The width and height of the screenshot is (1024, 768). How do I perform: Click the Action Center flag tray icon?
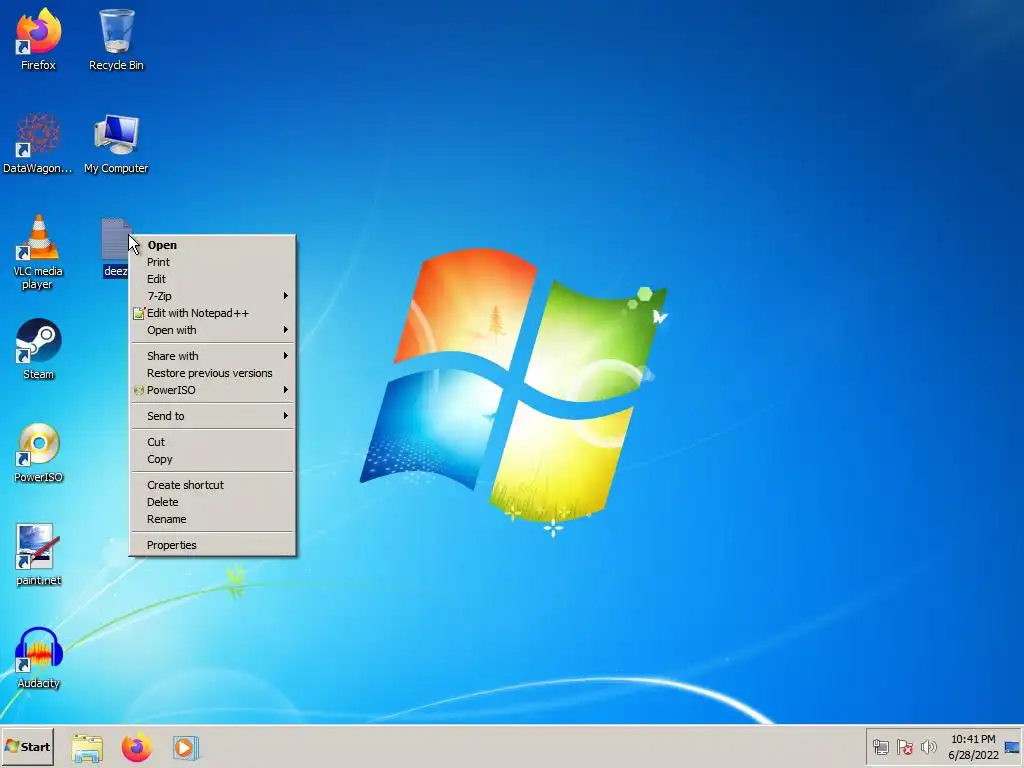[904, 747]
